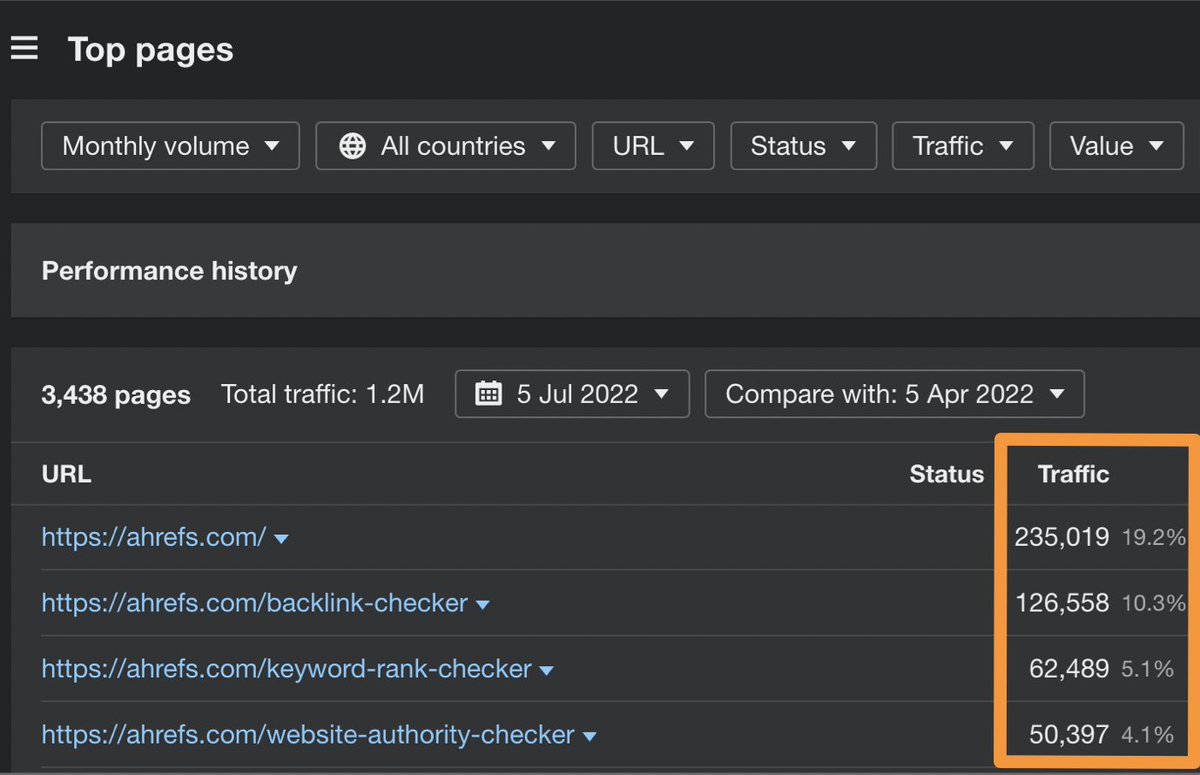Viewport: 1200px width, 775px height.
Task: Open the Monthly volume dropdown
Action: pyautogui.click(x=170, y=146)
